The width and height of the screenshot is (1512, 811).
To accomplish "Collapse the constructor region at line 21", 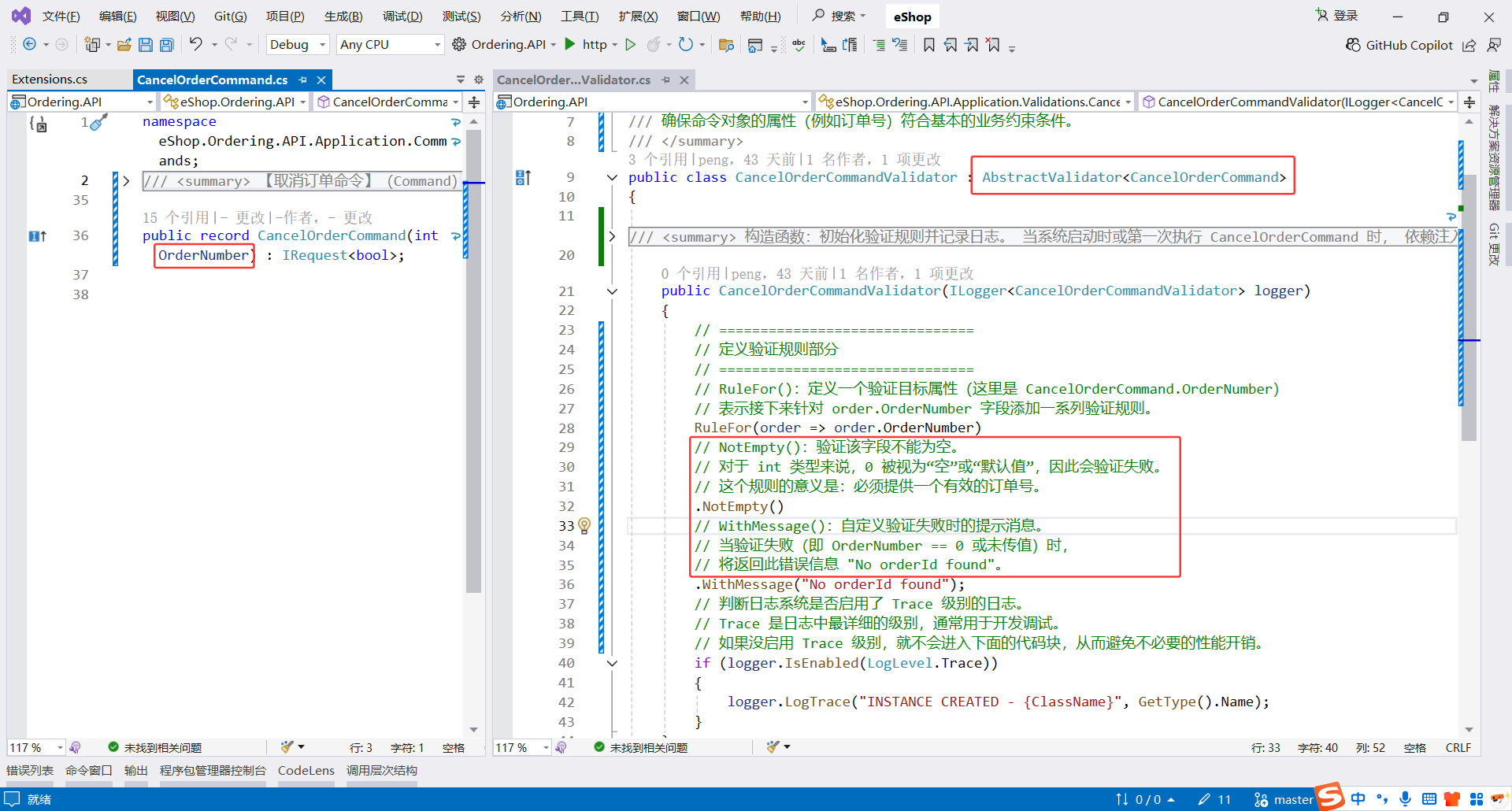I will pyautogui.click(x=612, y=291).
